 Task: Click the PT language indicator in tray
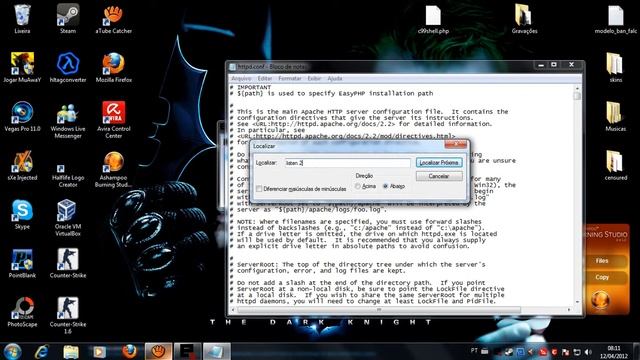[474, 351]
